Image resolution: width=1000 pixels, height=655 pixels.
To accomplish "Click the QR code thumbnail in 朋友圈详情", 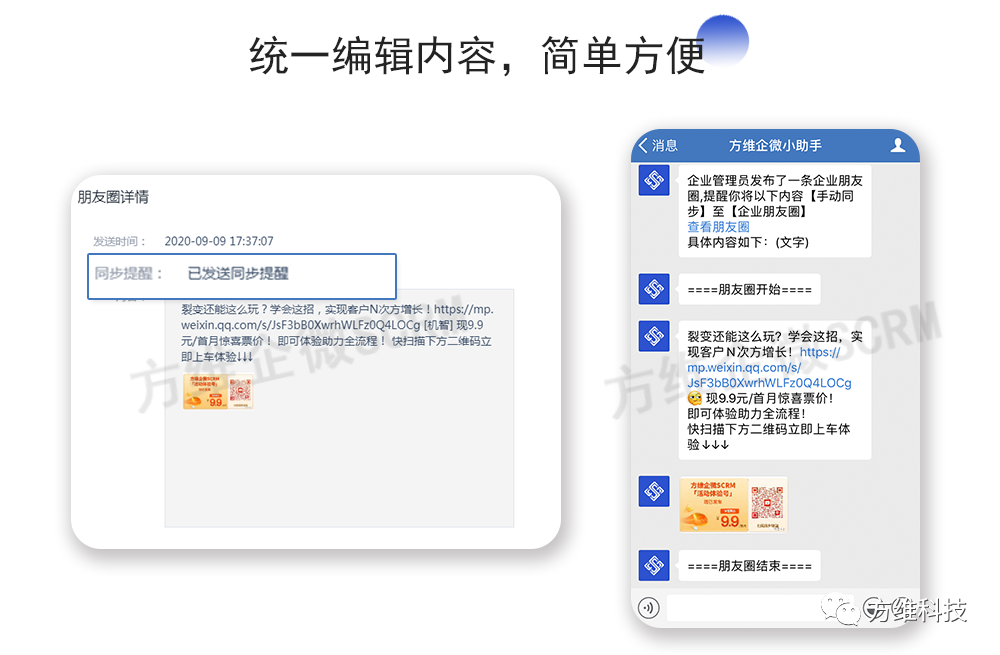I will pyautogui.click(x=241, y=392).
